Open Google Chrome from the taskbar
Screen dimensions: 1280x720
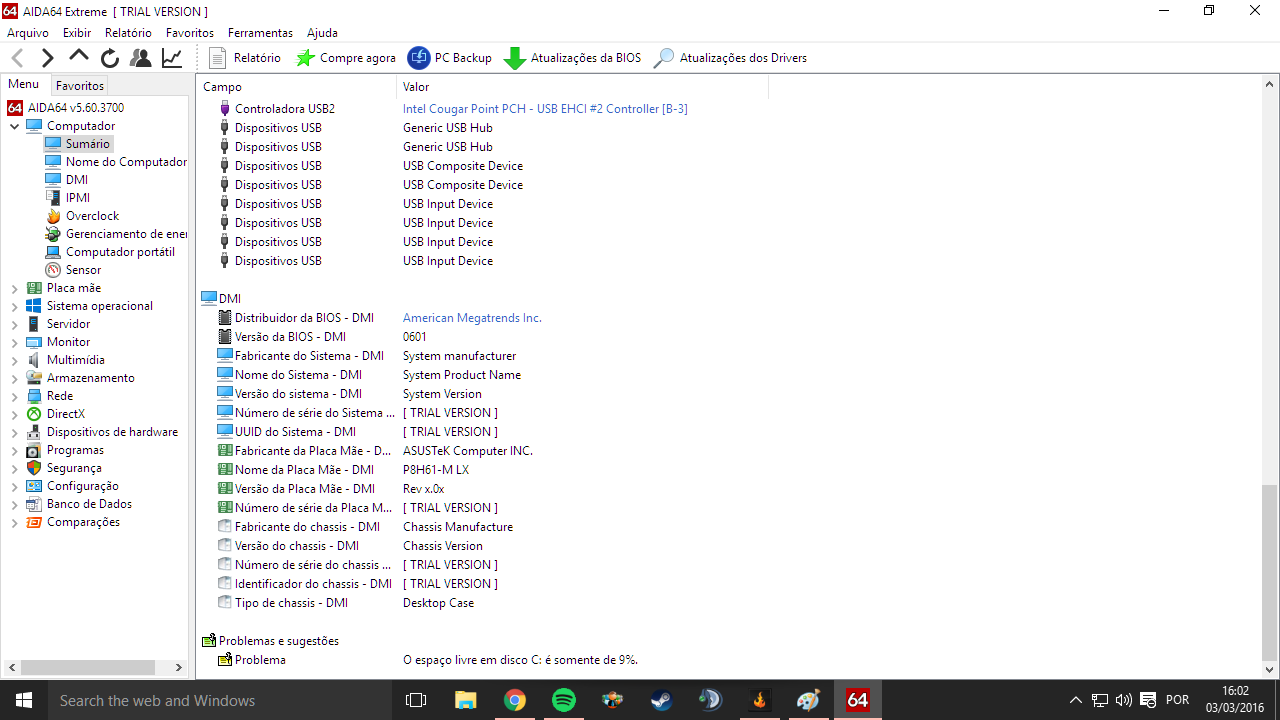click(x=514, y=700)
